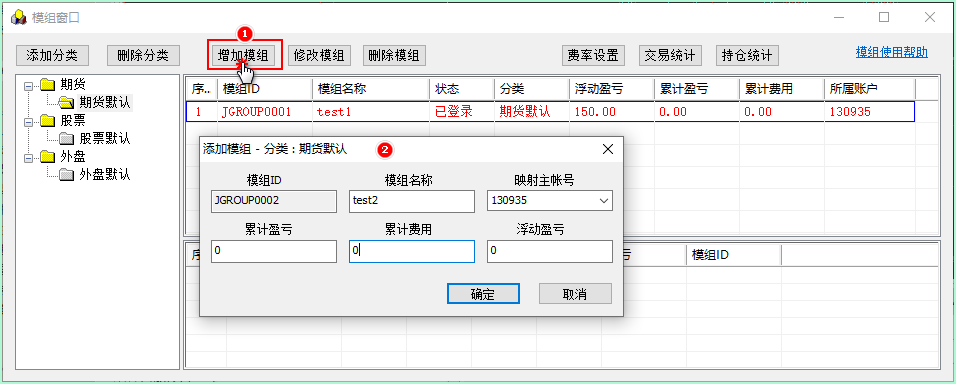Select the 外盘默认 folder icon
This screenshot has height=384, width=956.
(x=66, y=176)
